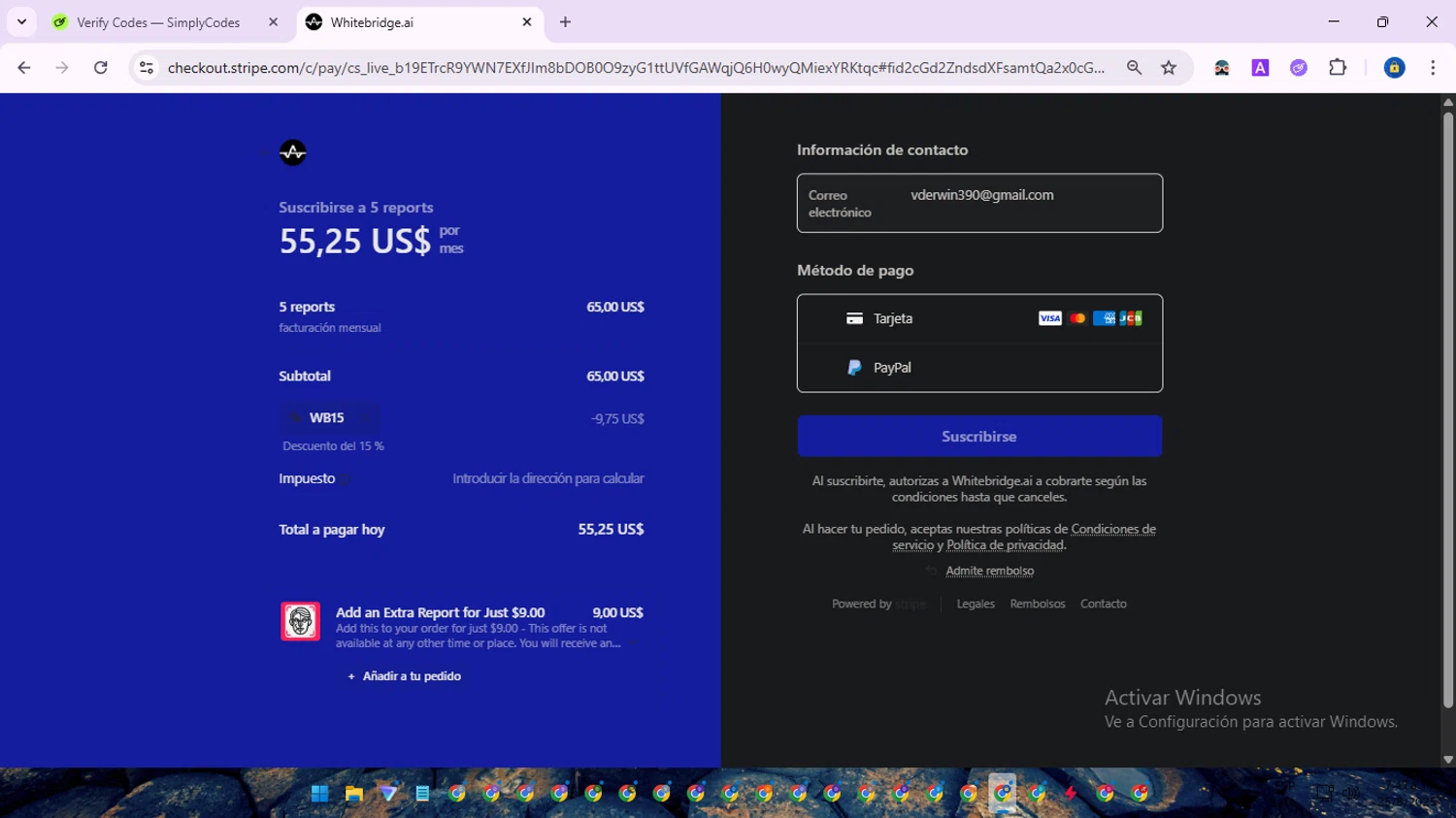Click the Admite rembolso link
Viewport: 1456px width, 818px height.
tap(989, 571)
